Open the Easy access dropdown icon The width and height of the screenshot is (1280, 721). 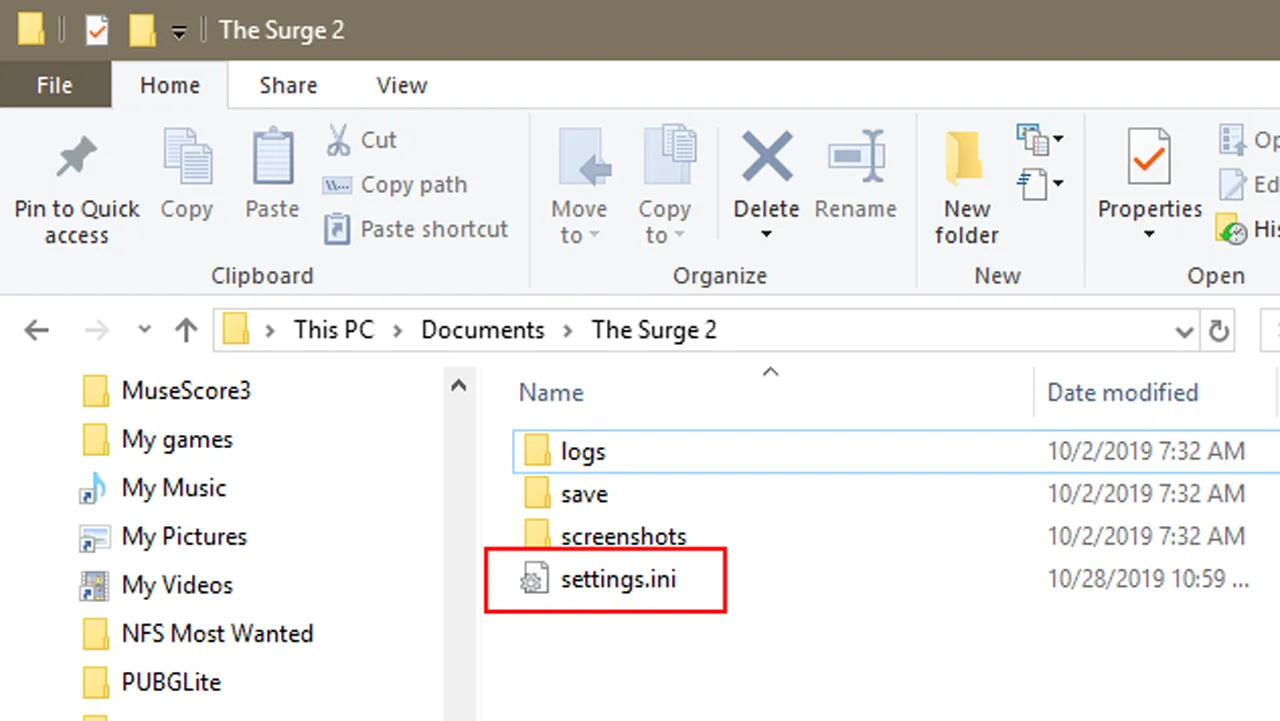tap(1039, 184)
